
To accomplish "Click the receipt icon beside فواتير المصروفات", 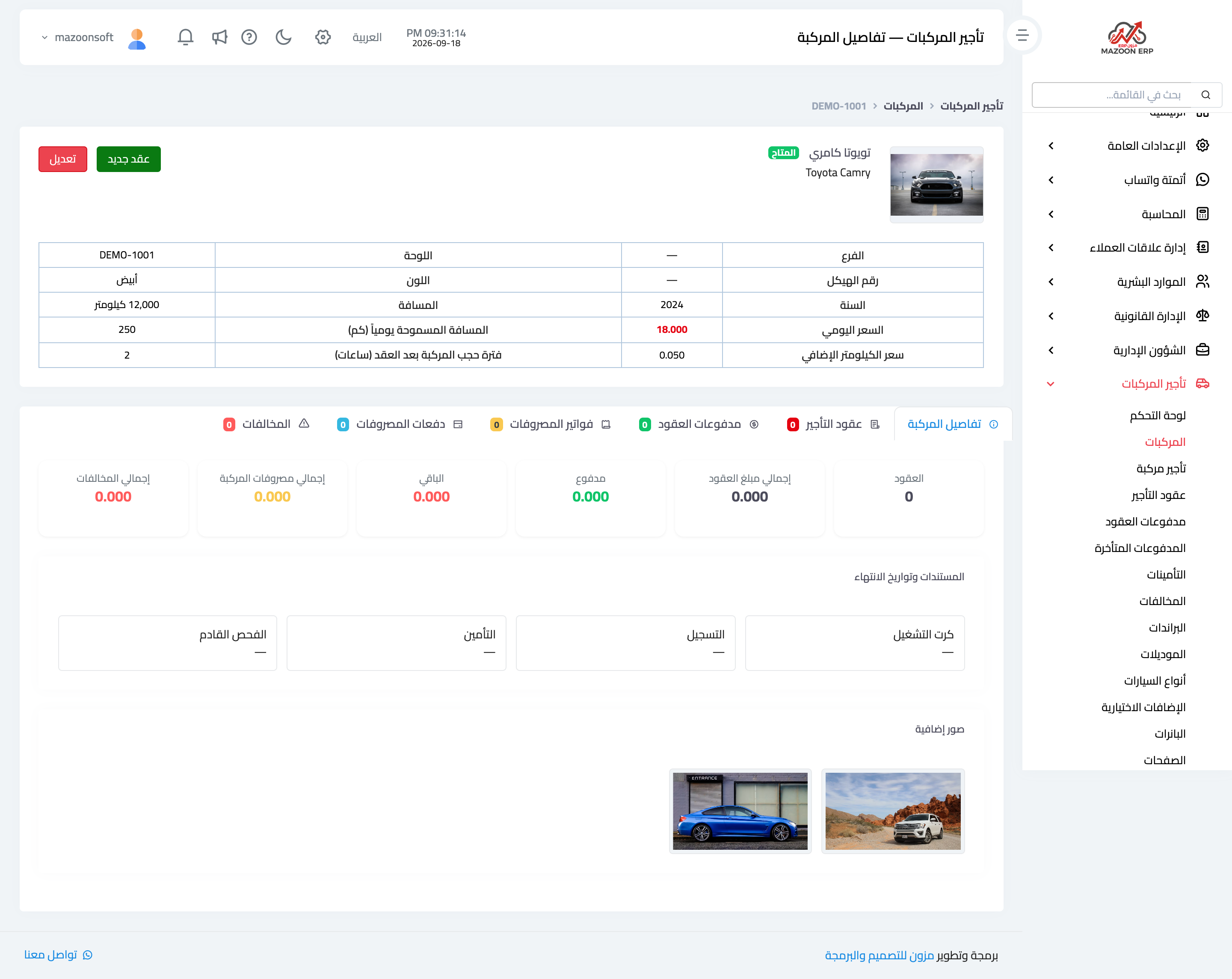I will coord(606,424).
